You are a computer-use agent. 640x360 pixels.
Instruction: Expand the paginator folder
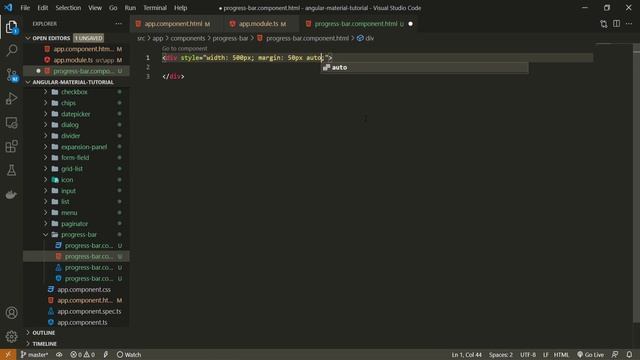pyautogui.click(x=46, y=224)
